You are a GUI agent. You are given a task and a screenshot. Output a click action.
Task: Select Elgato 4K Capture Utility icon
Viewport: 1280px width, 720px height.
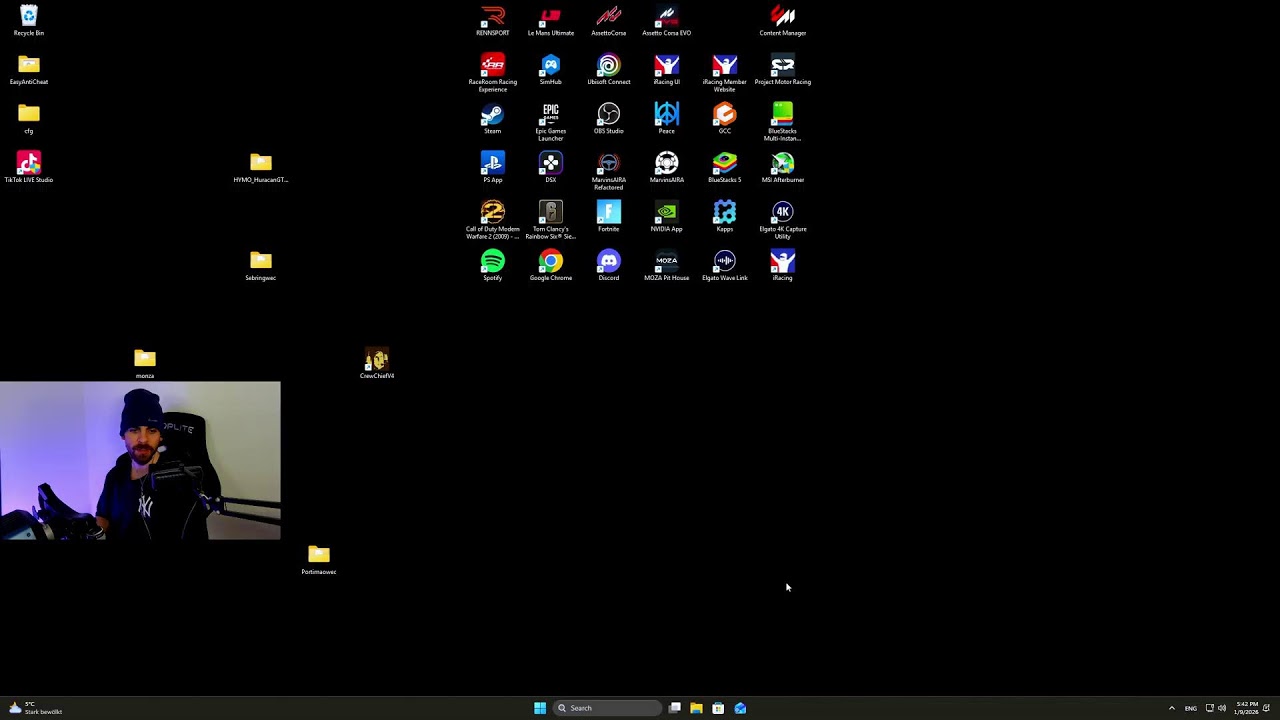point(782,220)
